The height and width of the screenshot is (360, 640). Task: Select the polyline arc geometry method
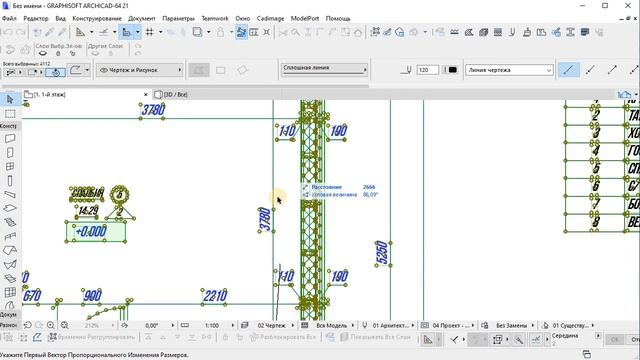pyautogui.click(x=76, y=70)
